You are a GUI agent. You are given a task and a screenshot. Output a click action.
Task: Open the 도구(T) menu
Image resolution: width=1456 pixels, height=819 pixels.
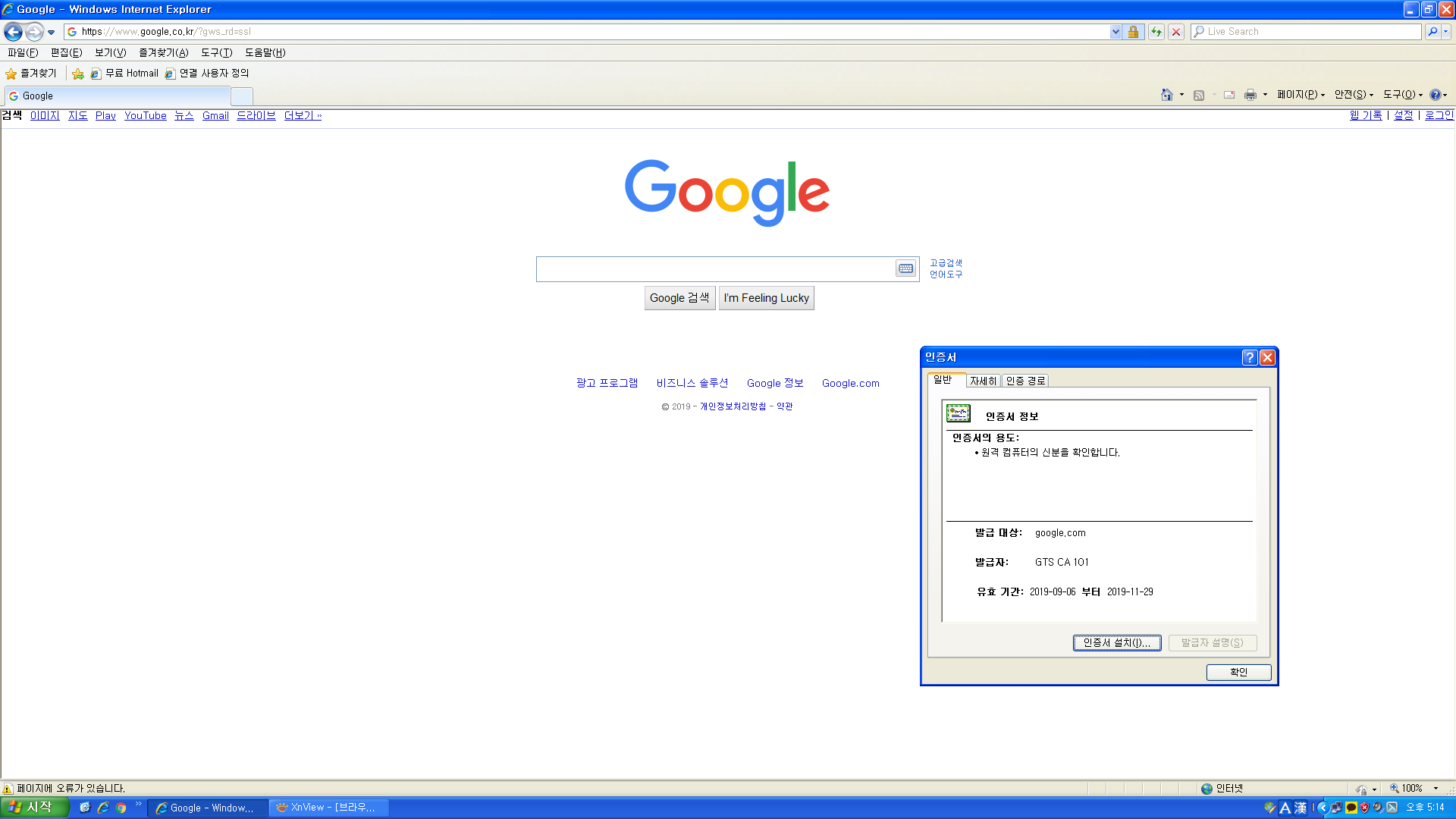click(x=217, y=52)
